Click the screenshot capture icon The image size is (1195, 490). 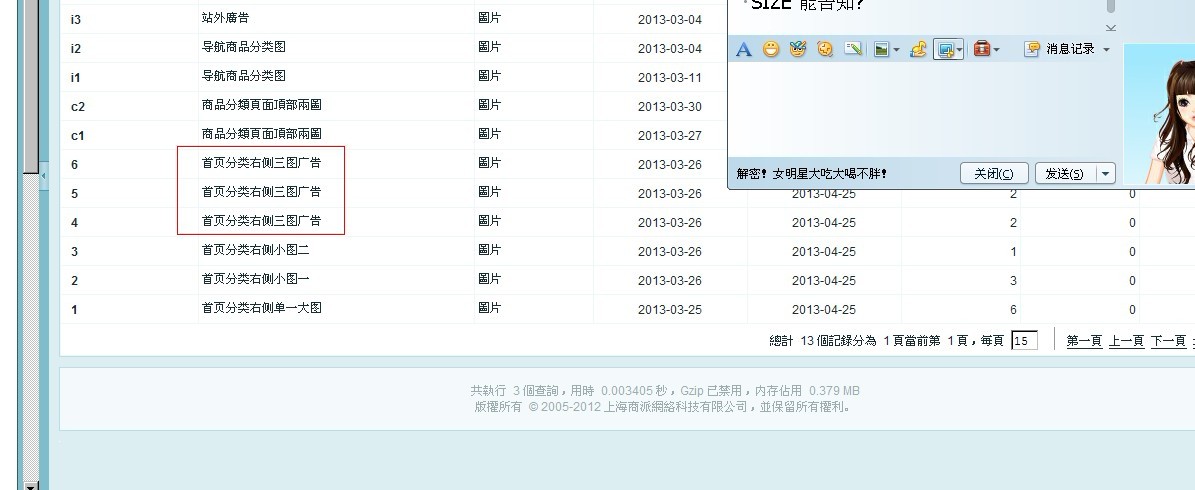tap(946, 50)
